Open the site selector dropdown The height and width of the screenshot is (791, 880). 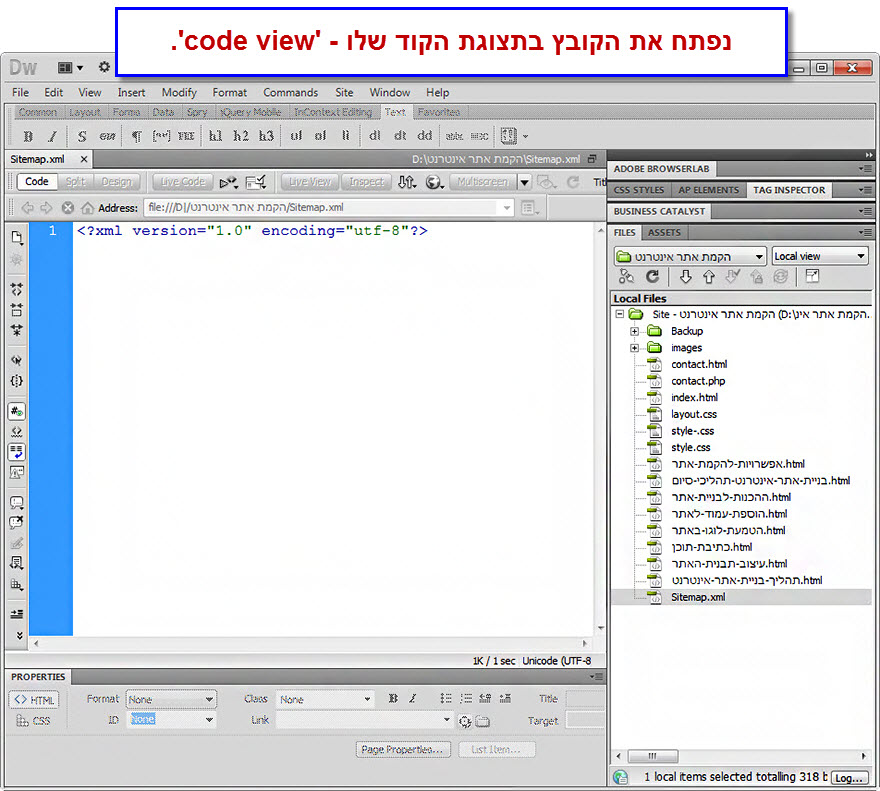click(690, 257)
